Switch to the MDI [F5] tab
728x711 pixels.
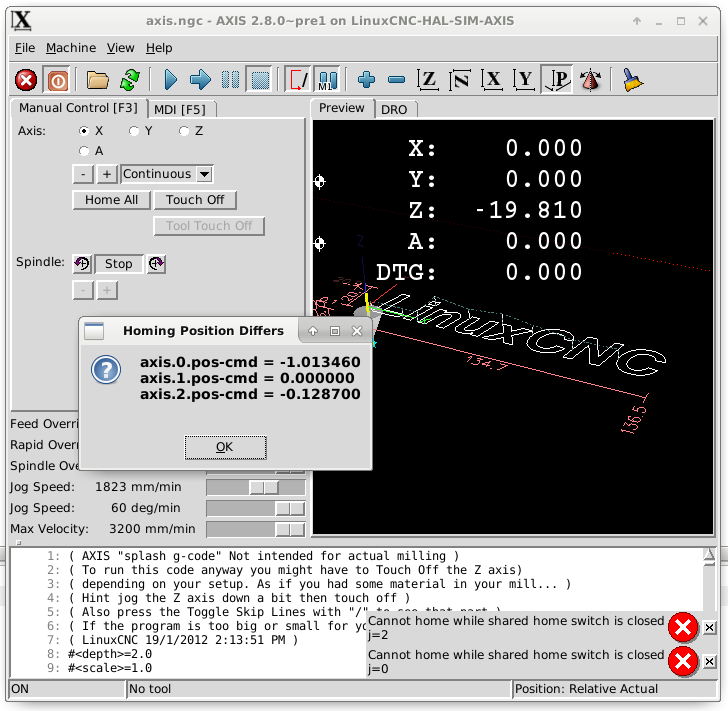click(x=180, y=110)
